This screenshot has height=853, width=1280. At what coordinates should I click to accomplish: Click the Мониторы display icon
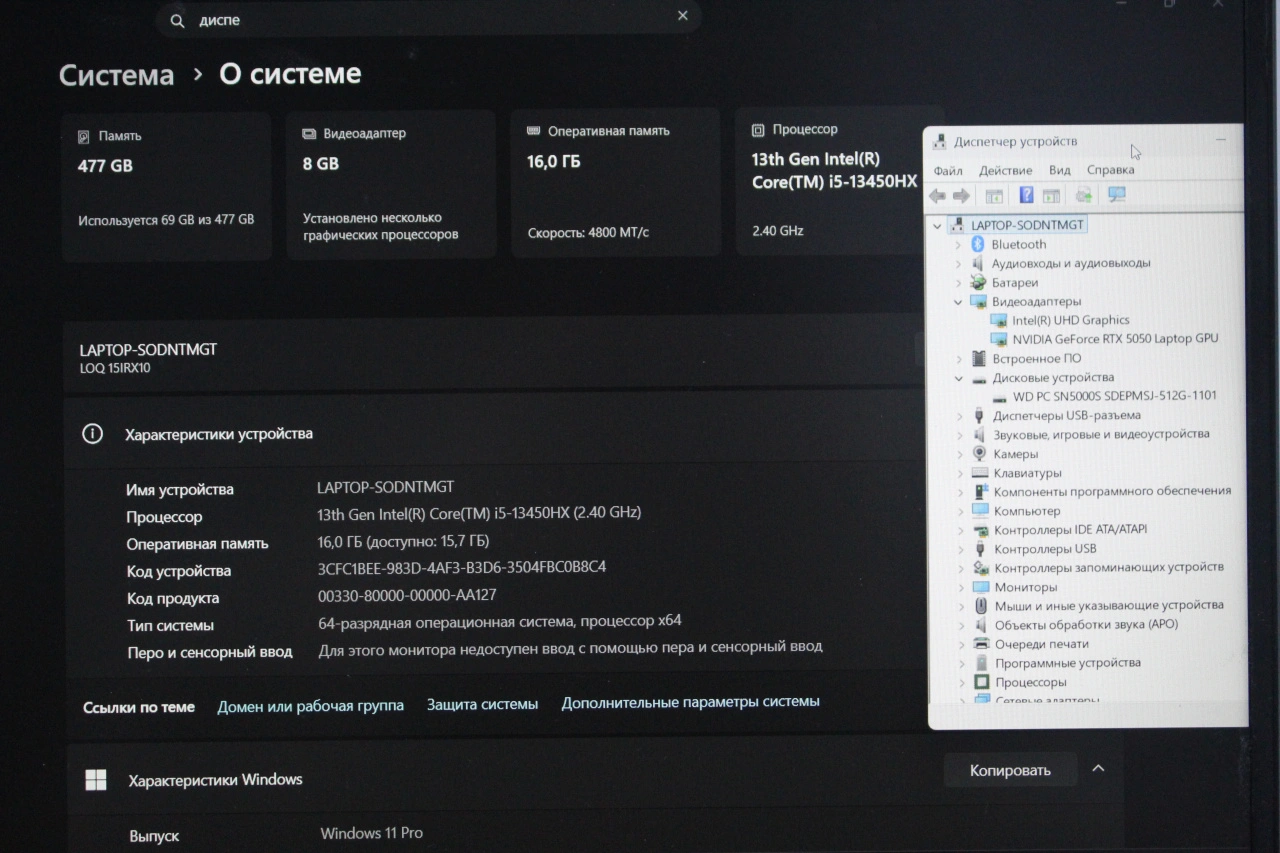[980, 587]
